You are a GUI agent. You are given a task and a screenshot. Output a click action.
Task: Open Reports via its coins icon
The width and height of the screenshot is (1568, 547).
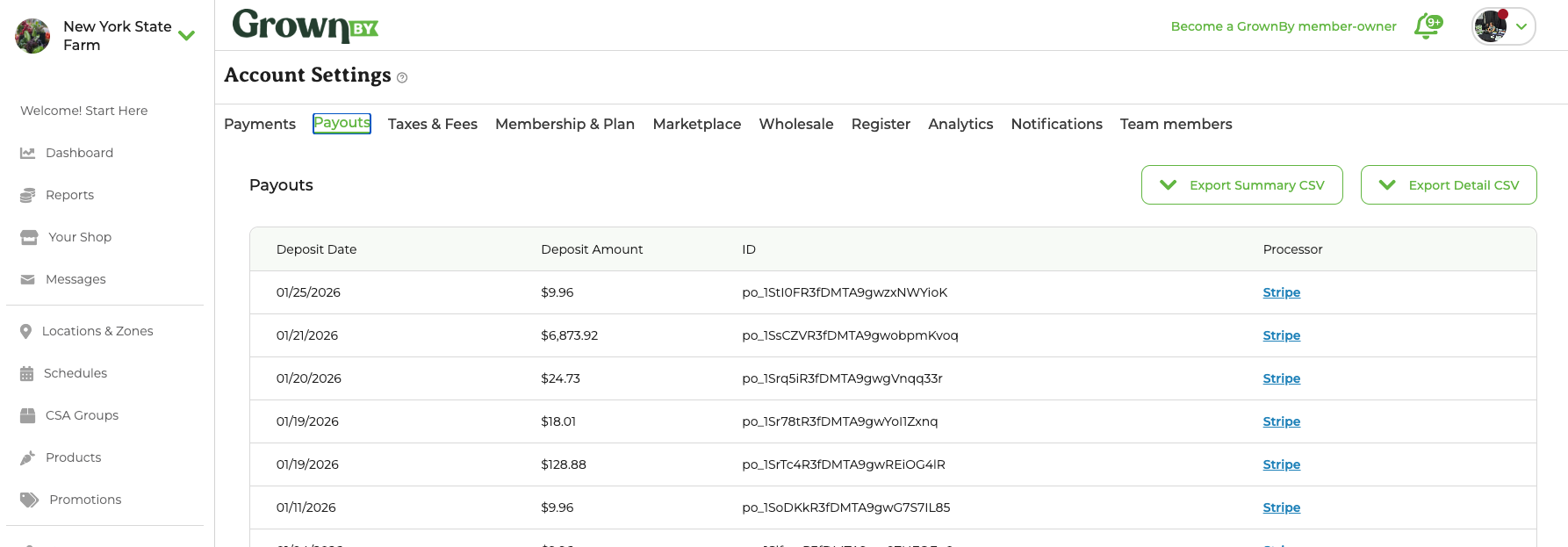click(28, 195)
